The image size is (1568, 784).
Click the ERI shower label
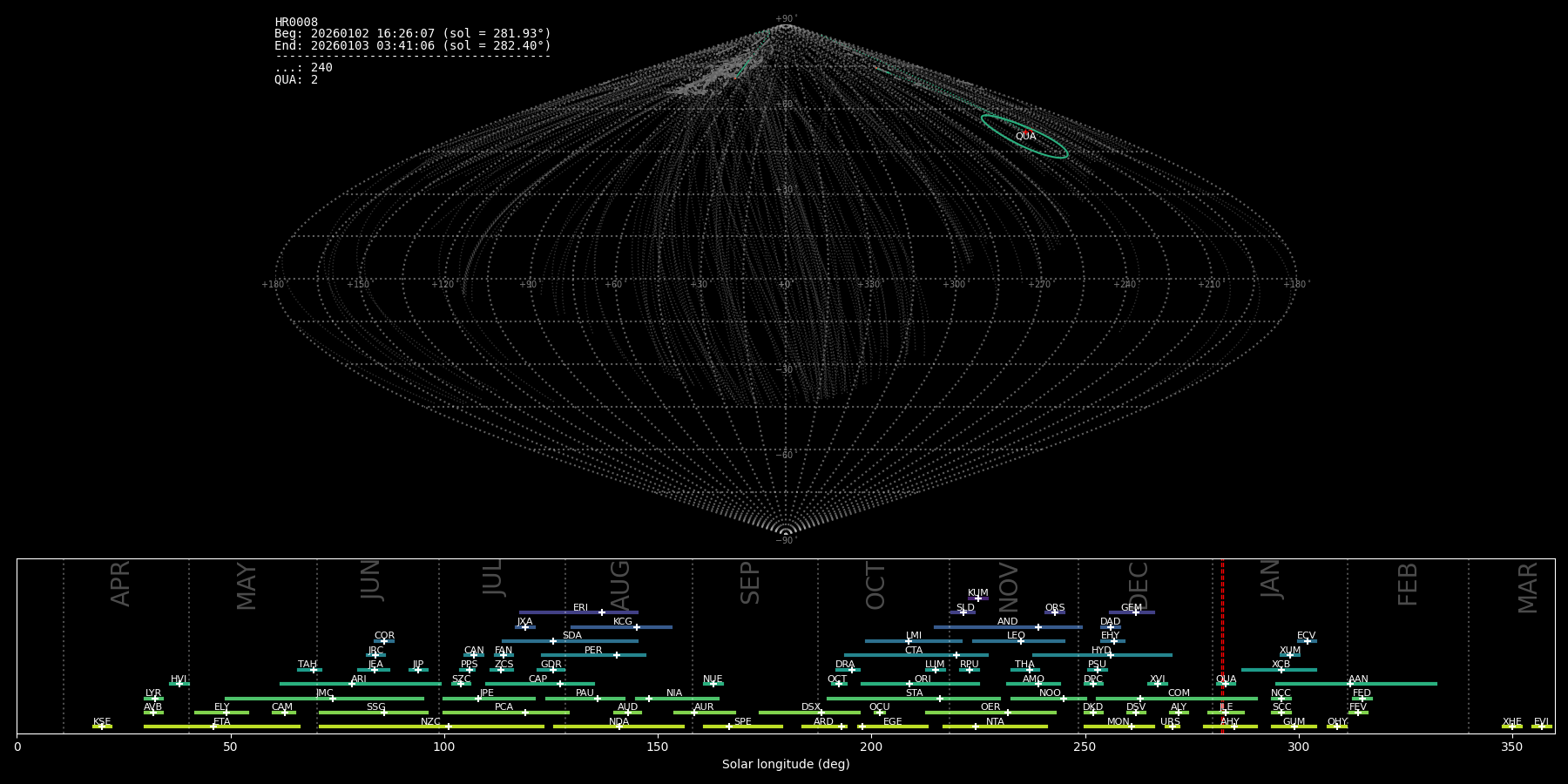580,608
